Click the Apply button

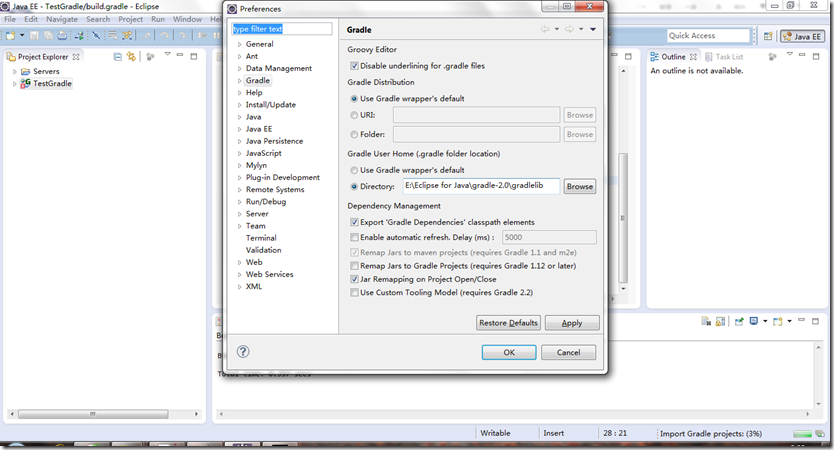(x=572, y=323)
